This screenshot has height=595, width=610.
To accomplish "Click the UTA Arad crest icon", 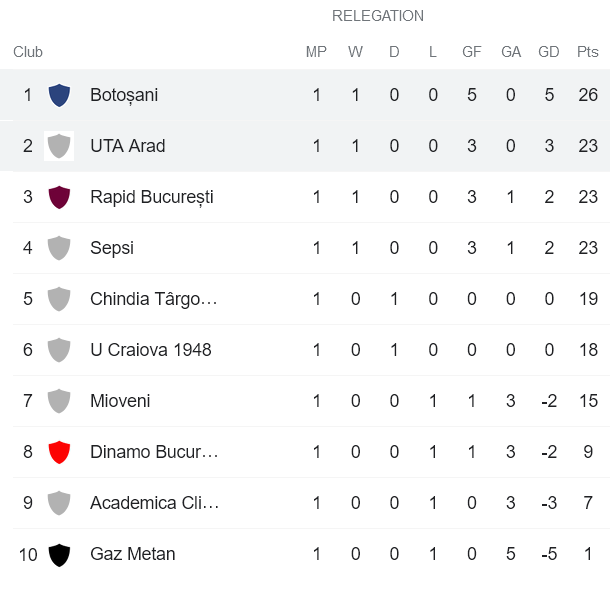I will pos(59,146).
